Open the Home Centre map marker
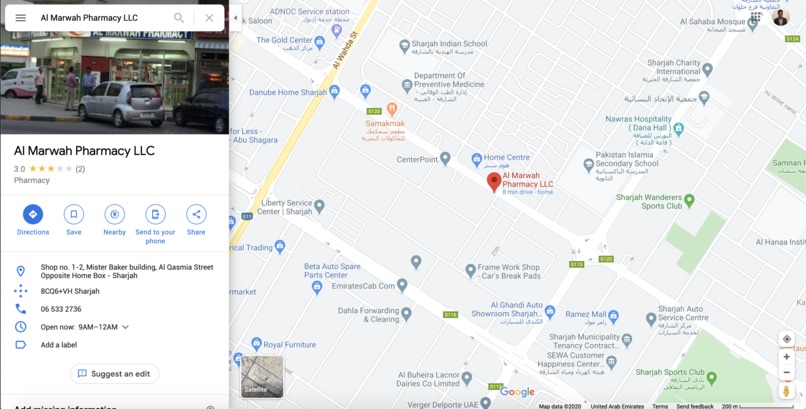Viewport: 806px width, 409px height. (x=477, y=158)
